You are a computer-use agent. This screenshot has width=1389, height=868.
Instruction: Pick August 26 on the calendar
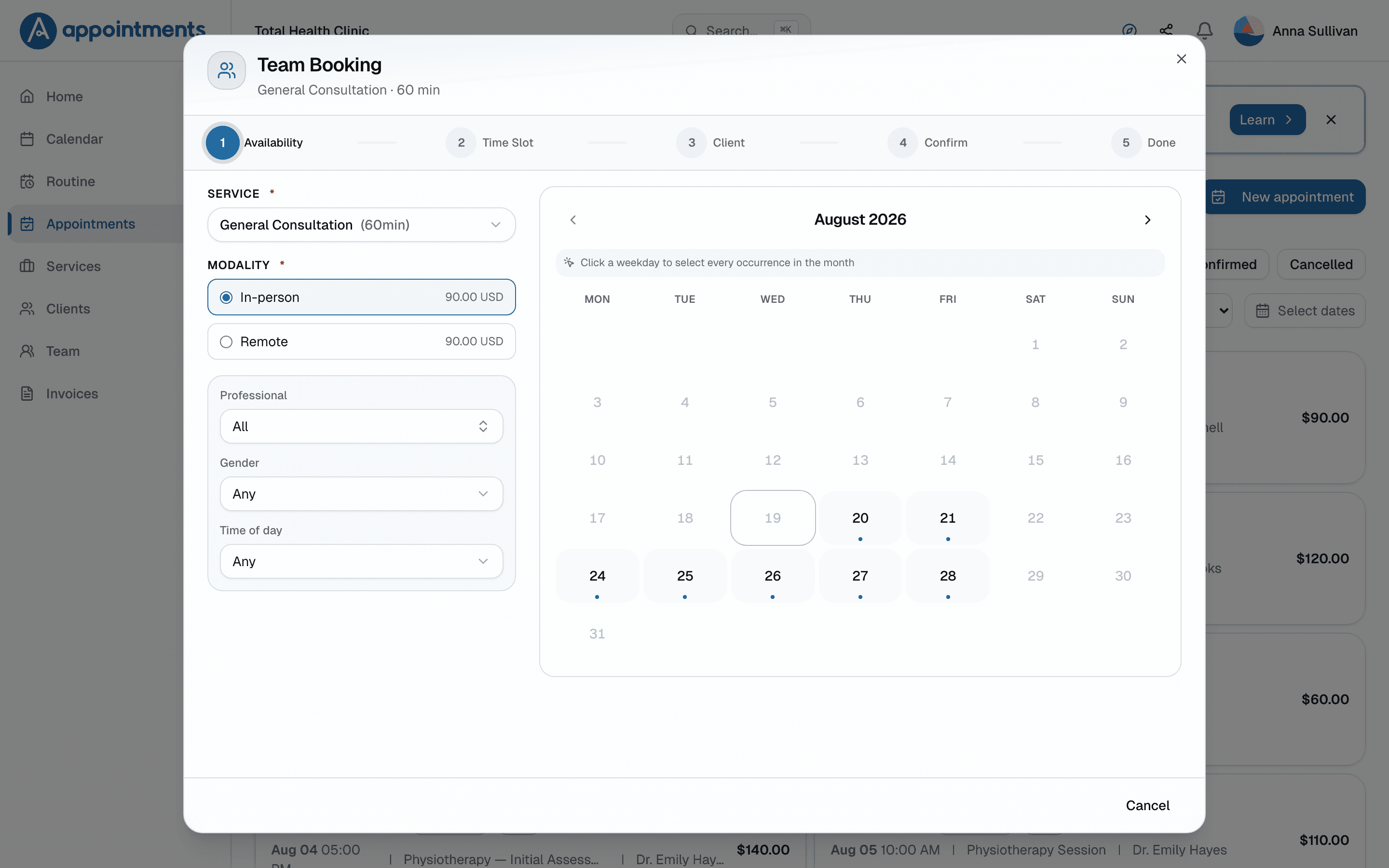click(x=773, y=576)
